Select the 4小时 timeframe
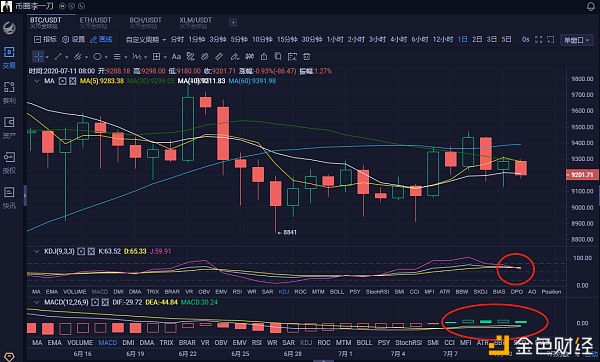 pos(398,39)
